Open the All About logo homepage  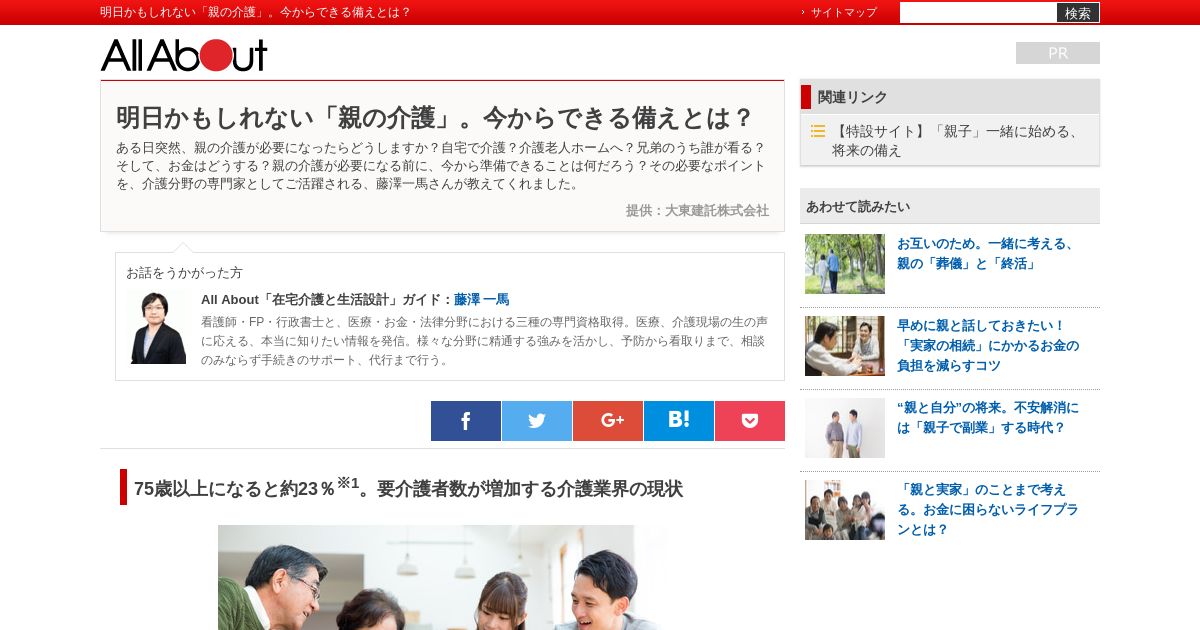[184, 55]
